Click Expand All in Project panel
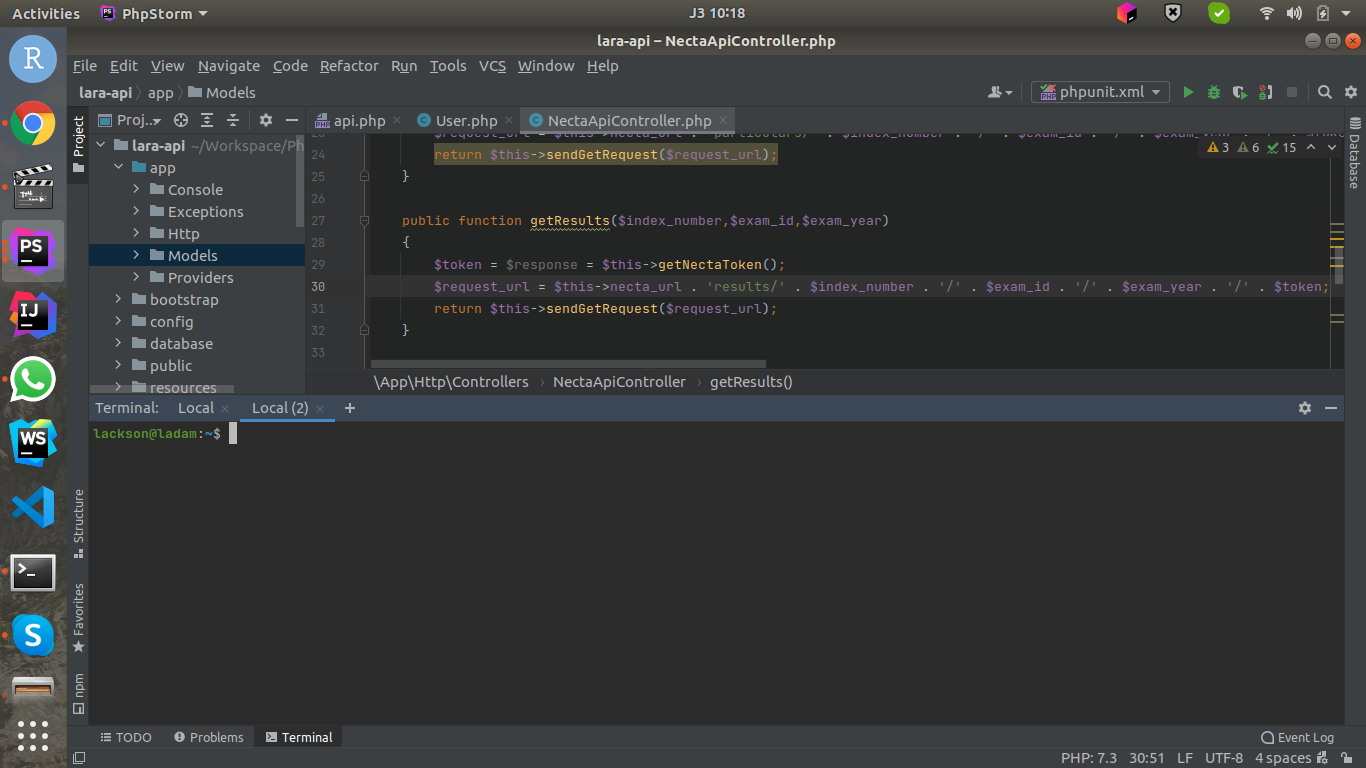 tap(207, 120)
